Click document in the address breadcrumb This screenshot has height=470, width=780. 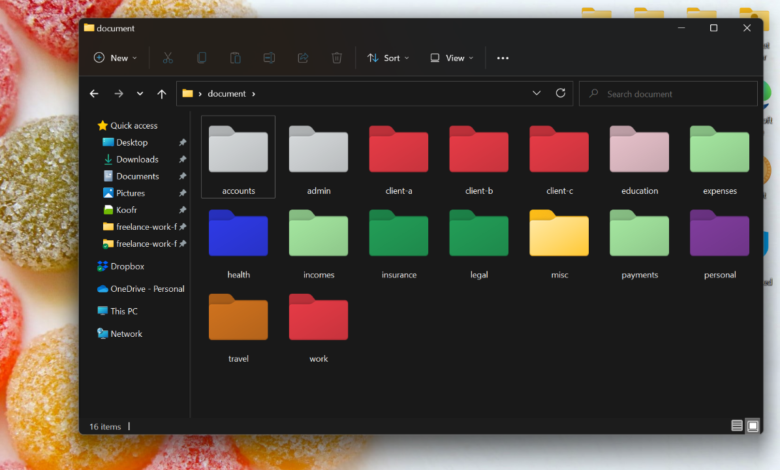226,94
